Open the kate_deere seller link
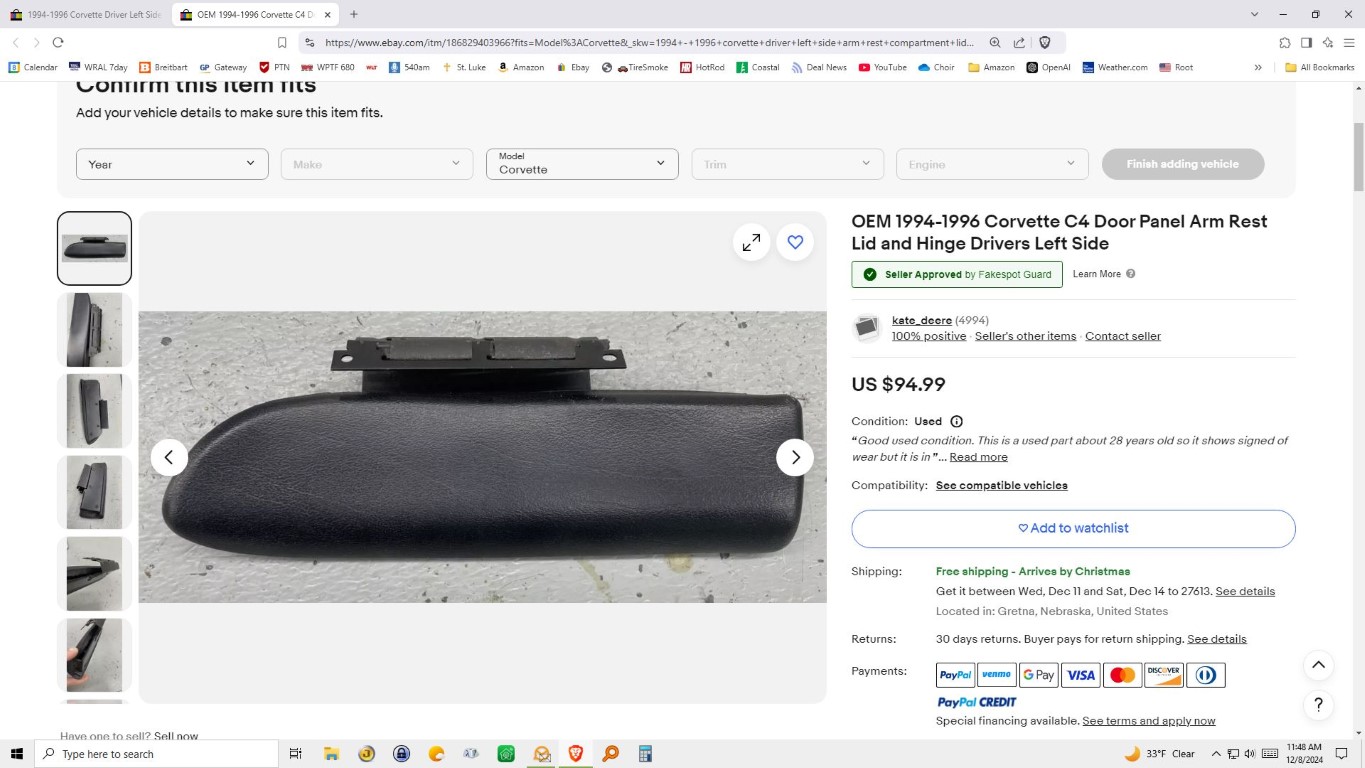This screenshot has height=768, width=1365. pos(921,320)
